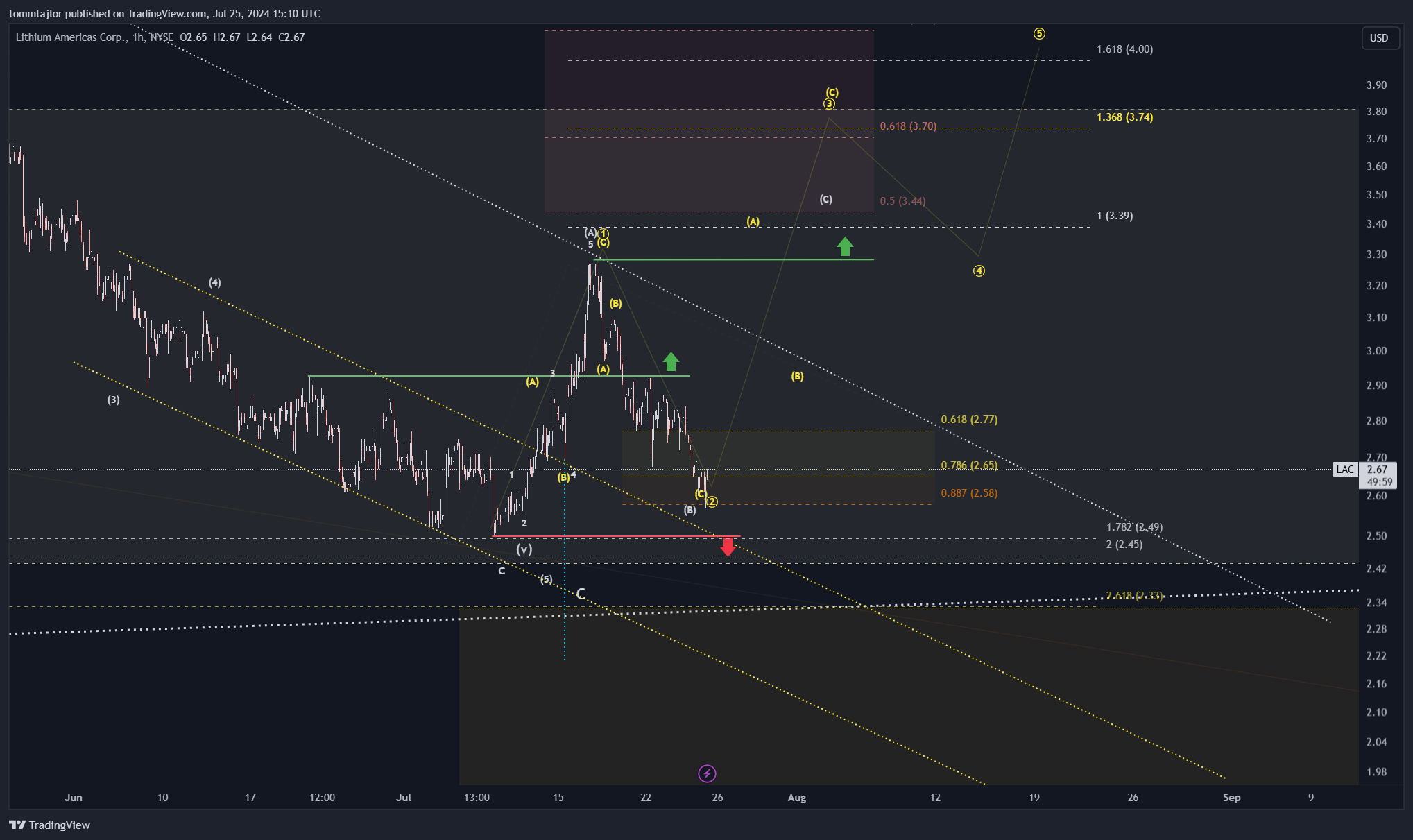Click the (v) wave label near 2.45
Viewport: 1413px width, 840px height.
tap(524, 549)
